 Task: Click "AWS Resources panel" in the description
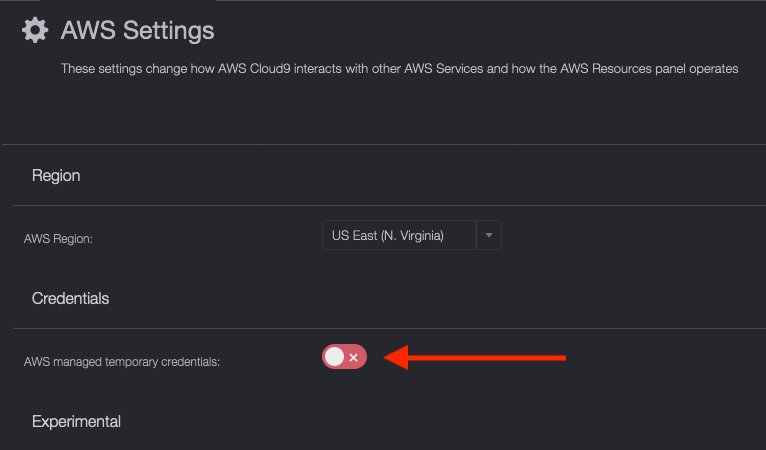click(623, 68)
